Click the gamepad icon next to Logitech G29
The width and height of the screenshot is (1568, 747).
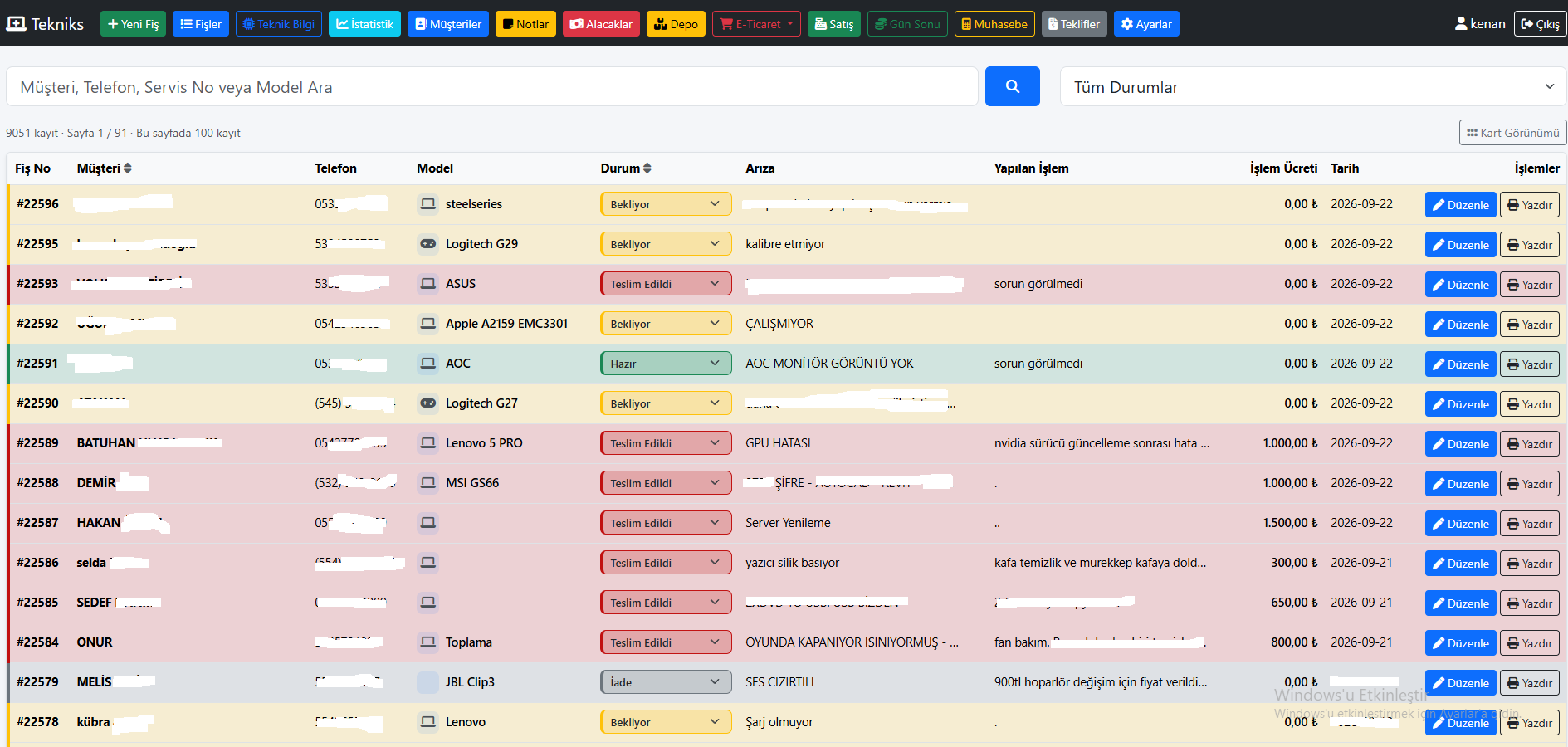pyautogui.click(x=427, y=244)
